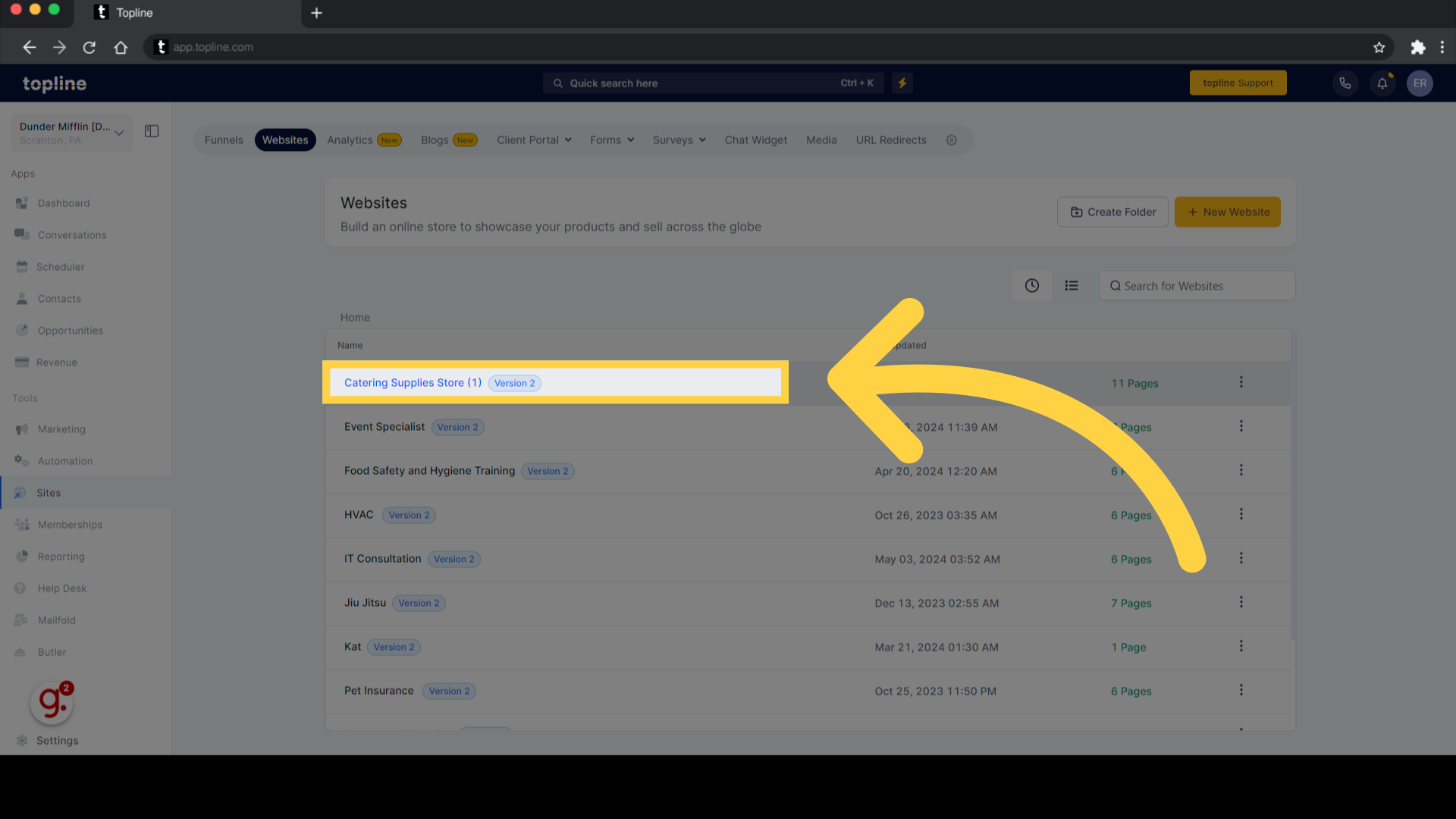Open the Blogs tab
The height and width of the screenshot is (819, 1456).
(x=449, y=140)
